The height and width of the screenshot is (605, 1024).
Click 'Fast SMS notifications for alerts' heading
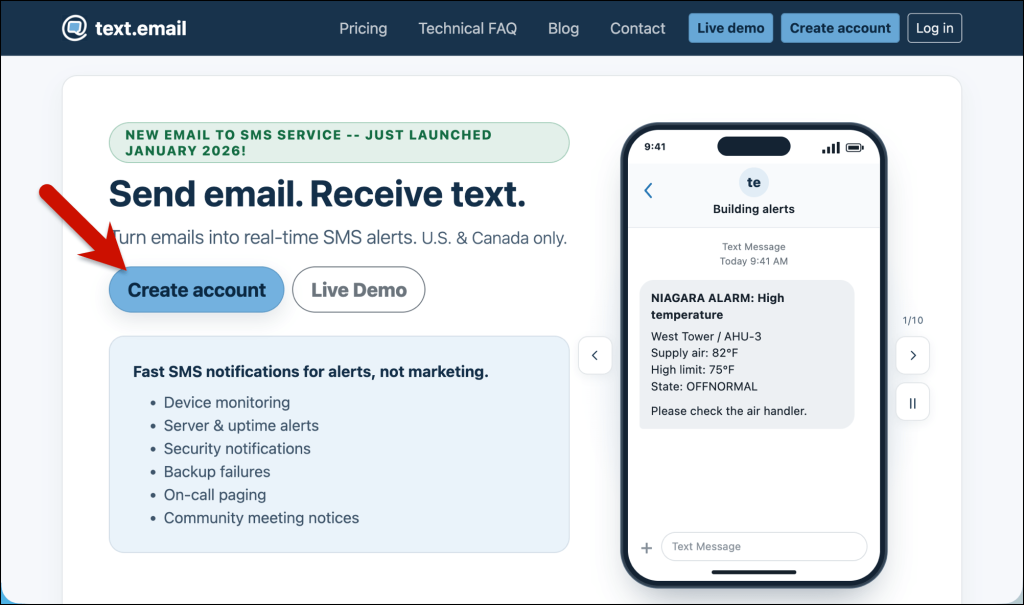[x=310, y=372]
